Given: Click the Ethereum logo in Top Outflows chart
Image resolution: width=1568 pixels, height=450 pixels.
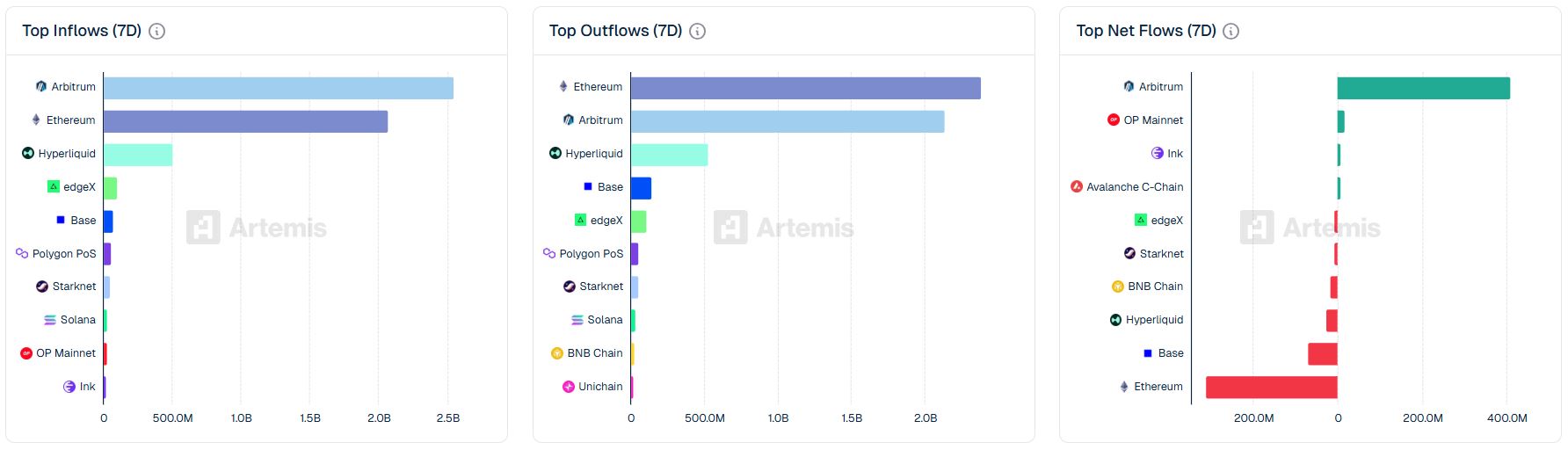Looking at the screenshot, I should [x=563, y=87].
